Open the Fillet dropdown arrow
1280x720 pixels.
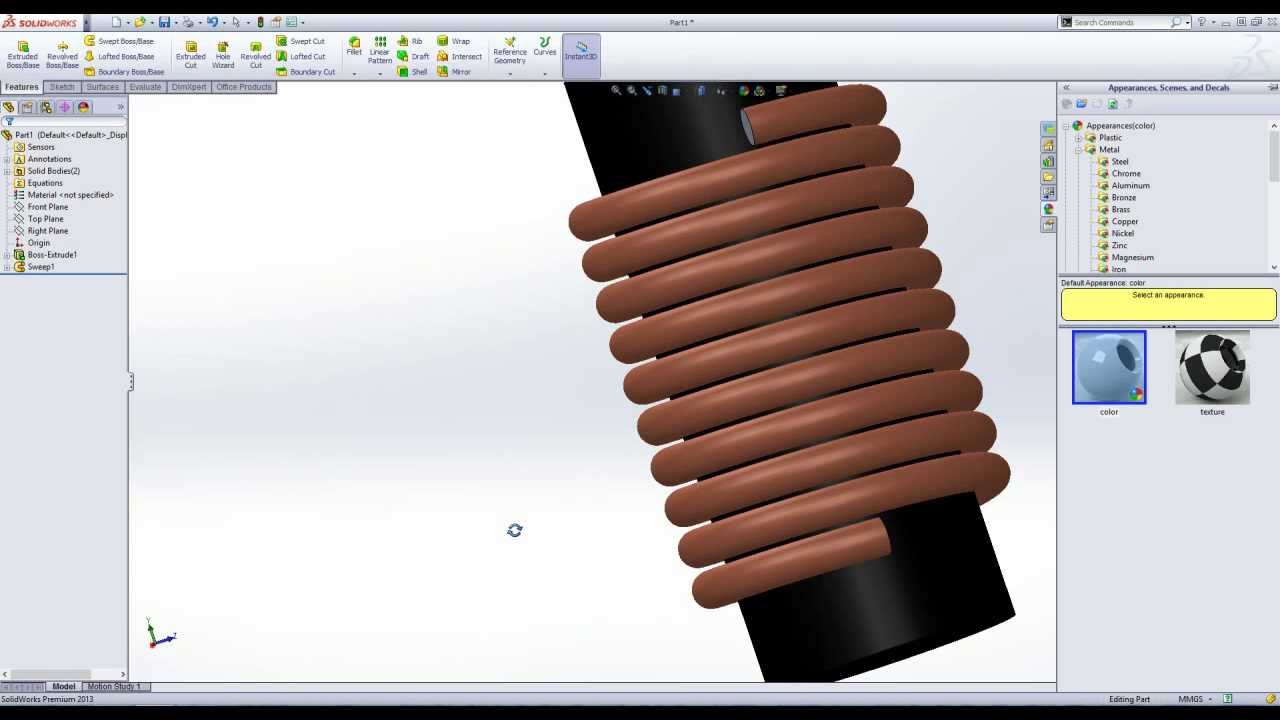(354, 73)
